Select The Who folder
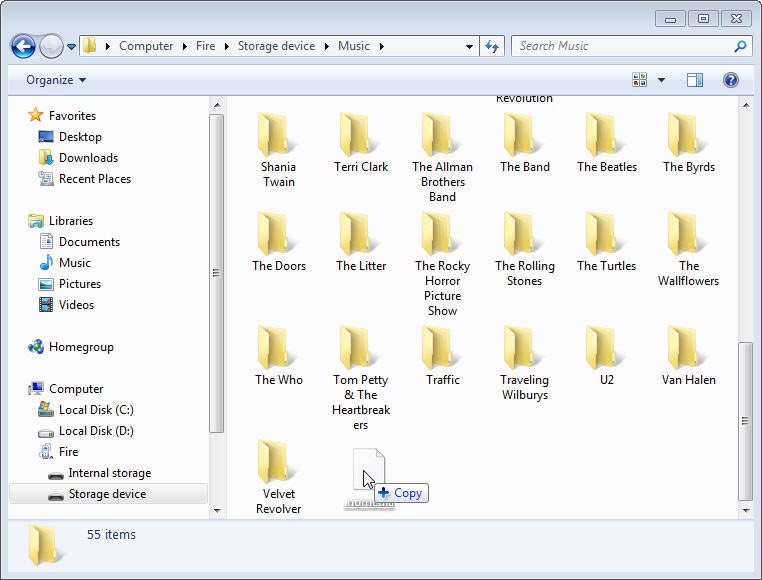Screen dimensions: 762x580 tap(278, 356)
